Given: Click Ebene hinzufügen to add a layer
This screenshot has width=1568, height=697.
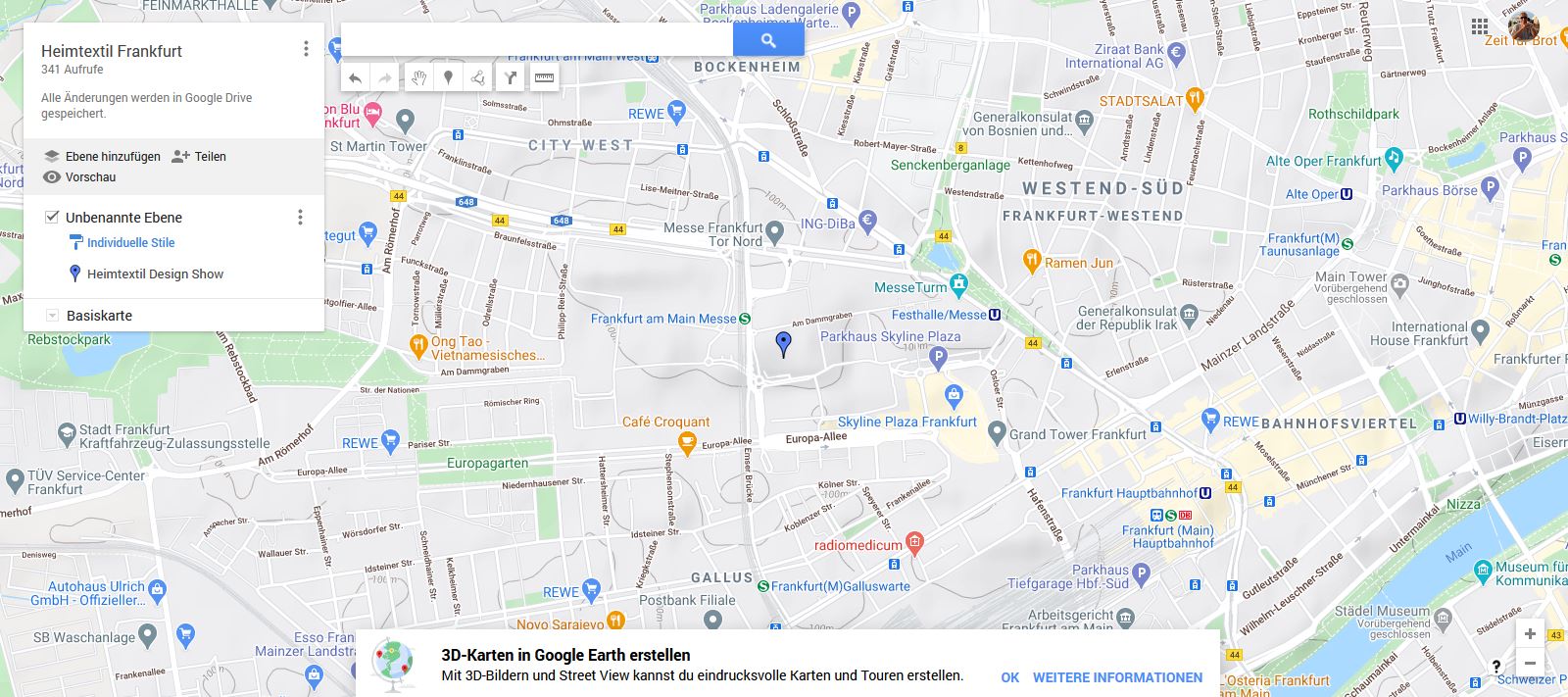Looking at the screenshot, I should pyautogui.click(x=102, y=157).
